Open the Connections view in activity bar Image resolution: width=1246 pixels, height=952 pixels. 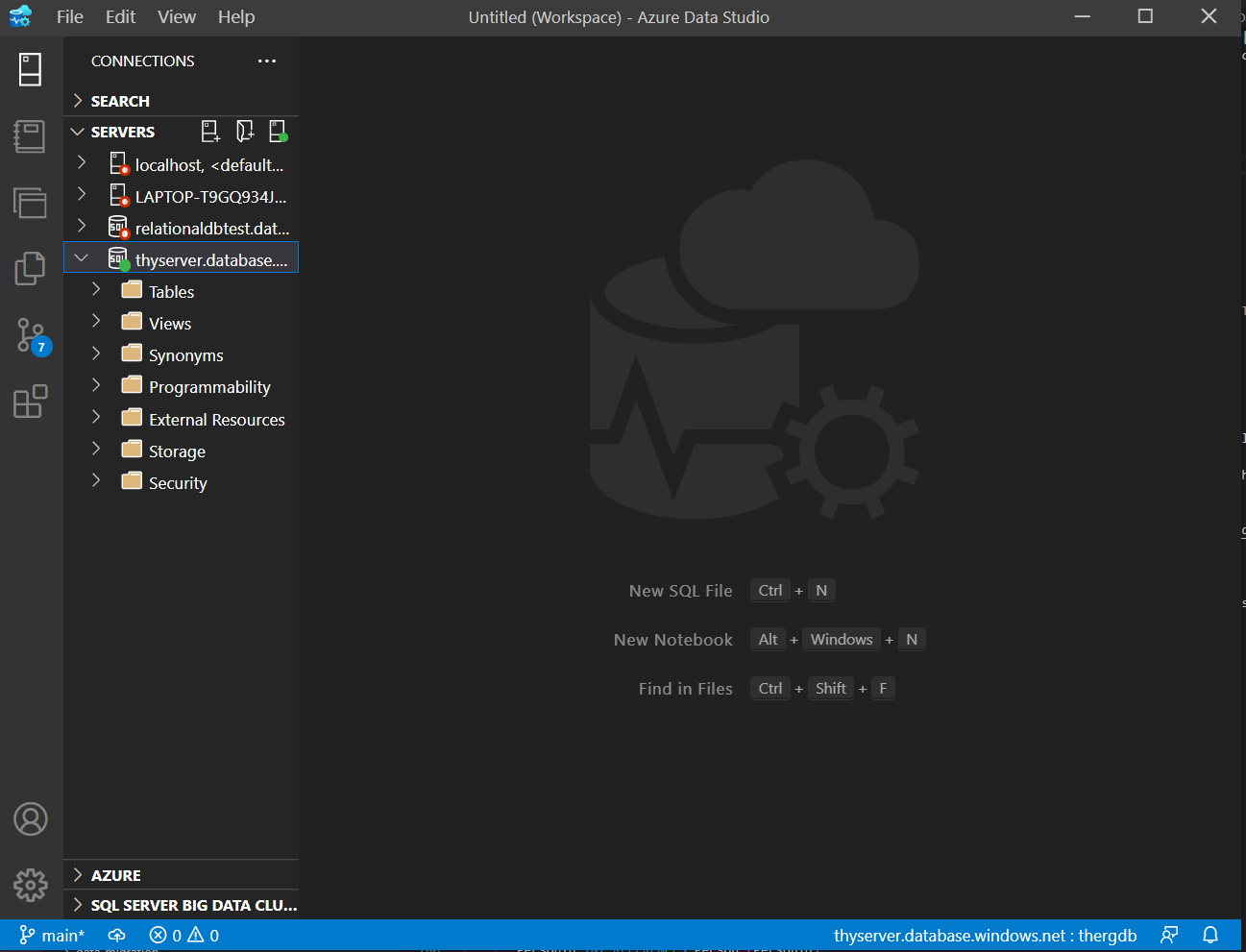click(x=30, y=69)
